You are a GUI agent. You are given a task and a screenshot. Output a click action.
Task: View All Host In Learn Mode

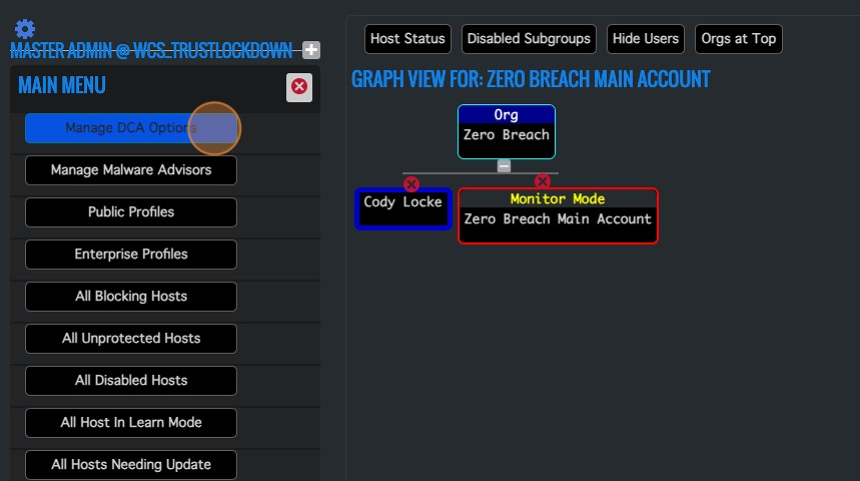(131, 422)
